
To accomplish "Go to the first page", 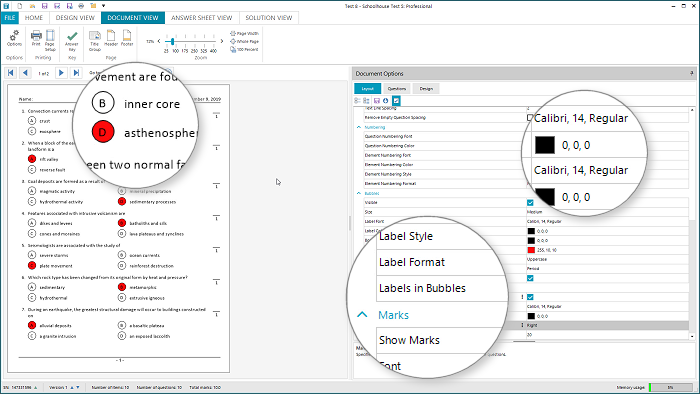I will pos(11,73).
